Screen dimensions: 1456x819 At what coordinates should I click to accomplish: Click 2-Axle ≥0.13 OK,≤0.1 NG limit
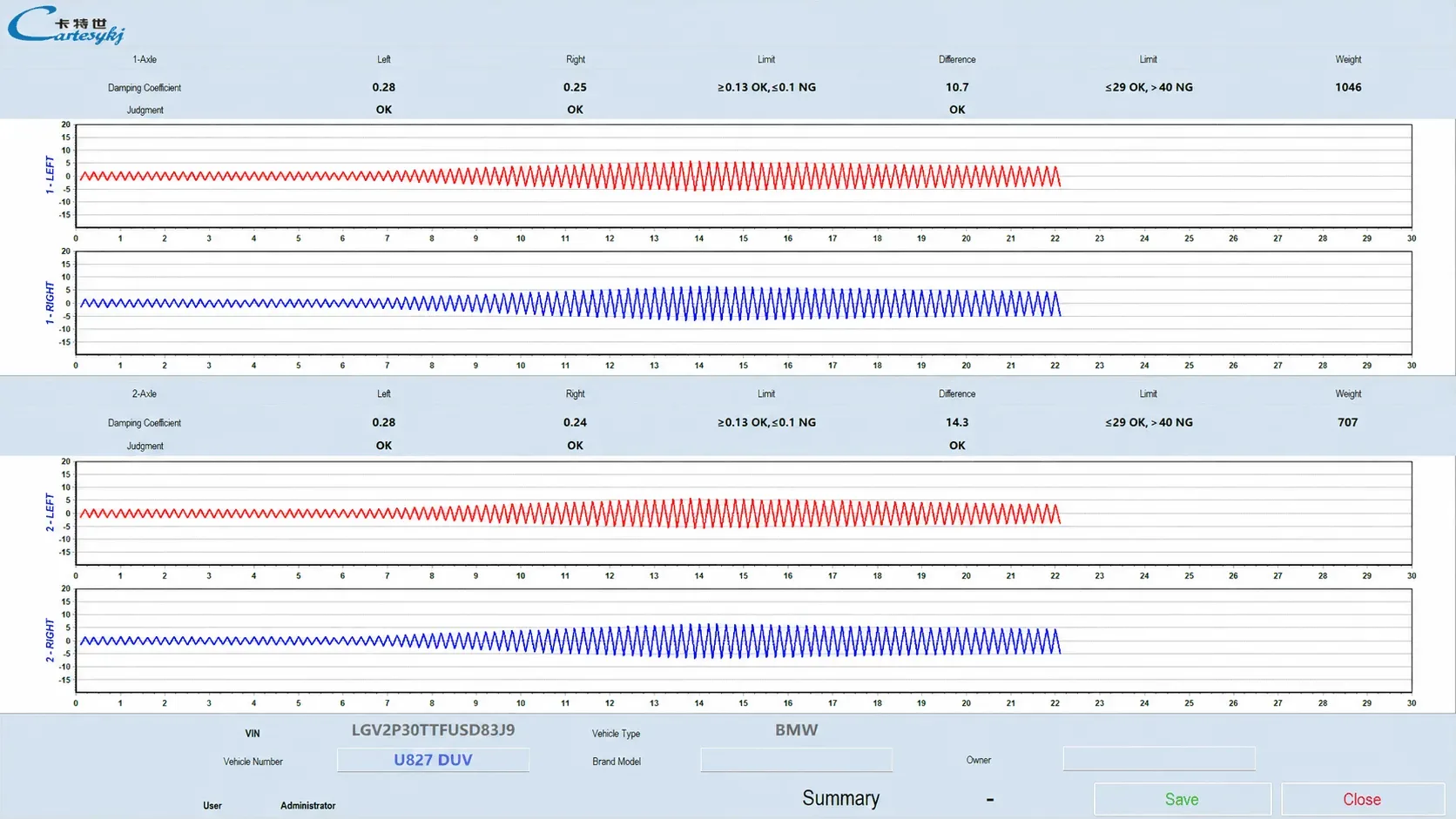coord(766,422)
